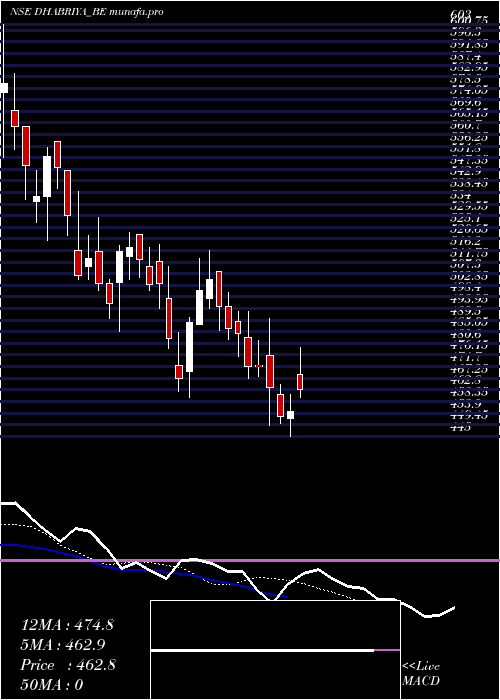The height and width of the screenshot is (700, 500).
Task: Click the NSE DHABRIYA_BE munafa.pro chart title
Action: click(87, 12)
